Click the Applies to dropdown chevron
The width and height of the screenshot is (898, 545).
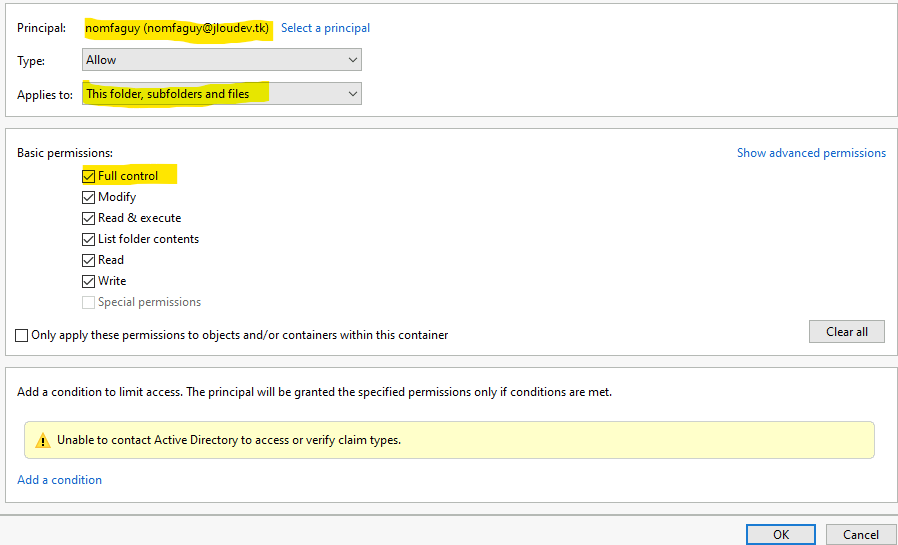[x=353, y=94]
